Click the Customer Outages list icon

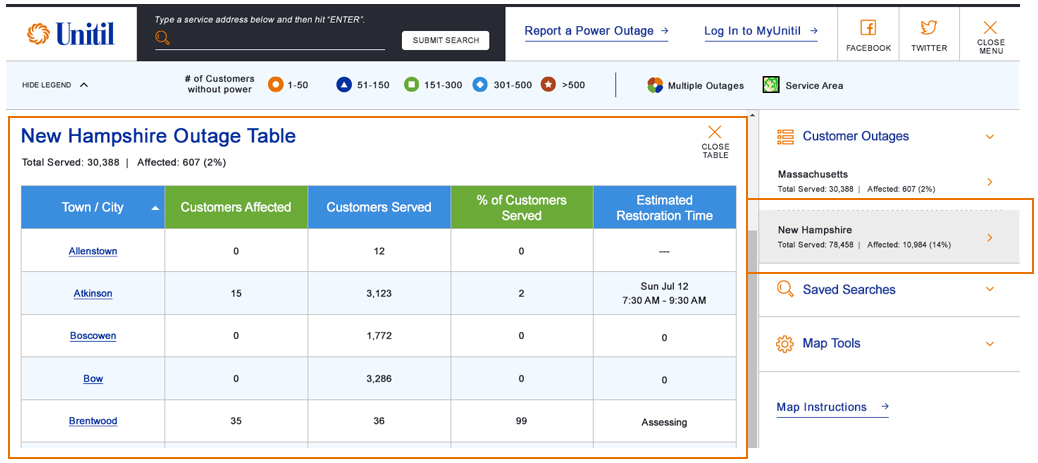tap(785, 136)
